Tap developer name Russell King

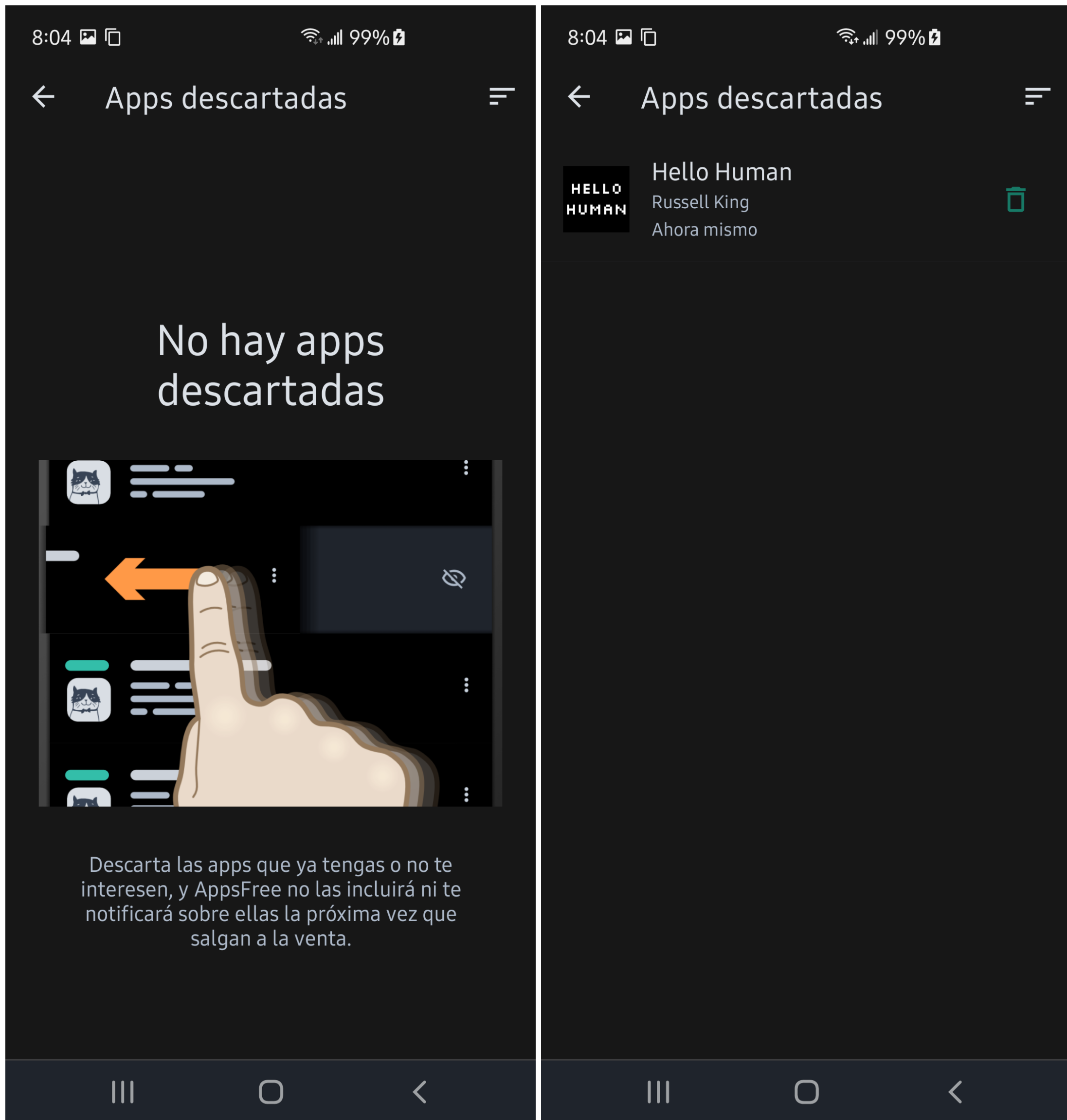click(700, 202)
